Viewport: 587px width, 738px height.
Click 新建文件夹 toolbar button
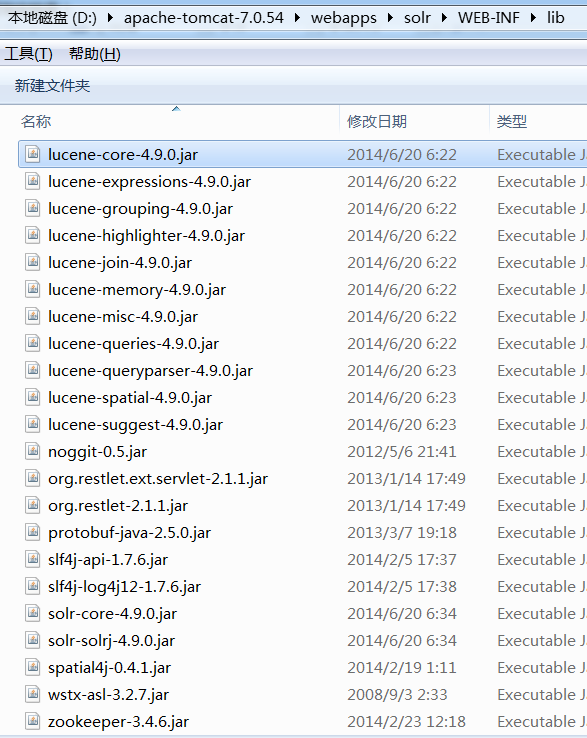pyautogui.click(x=52, y=86)
